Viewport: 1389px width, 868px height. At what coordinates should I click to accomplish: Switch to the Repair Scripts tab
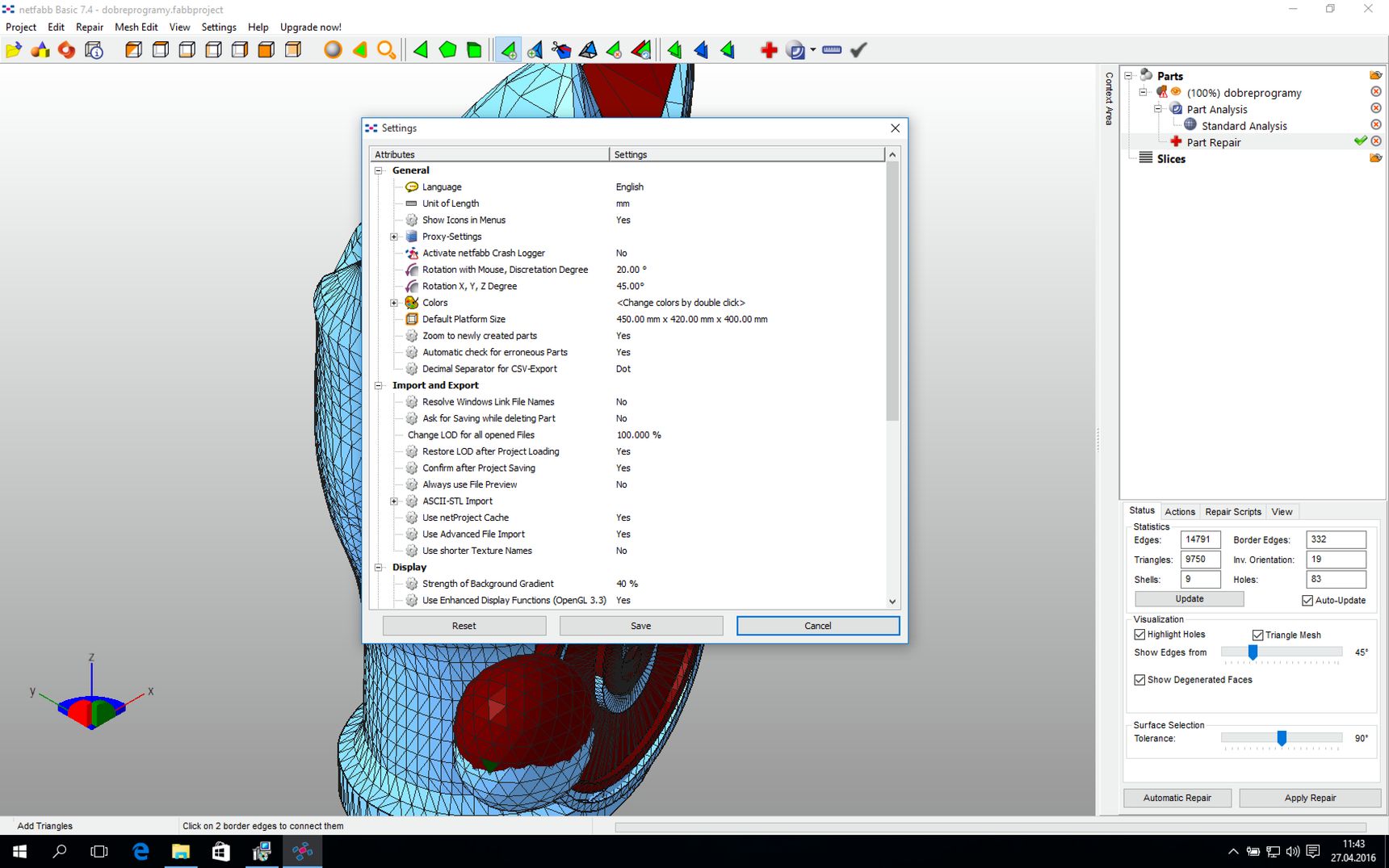[1233, 512]
